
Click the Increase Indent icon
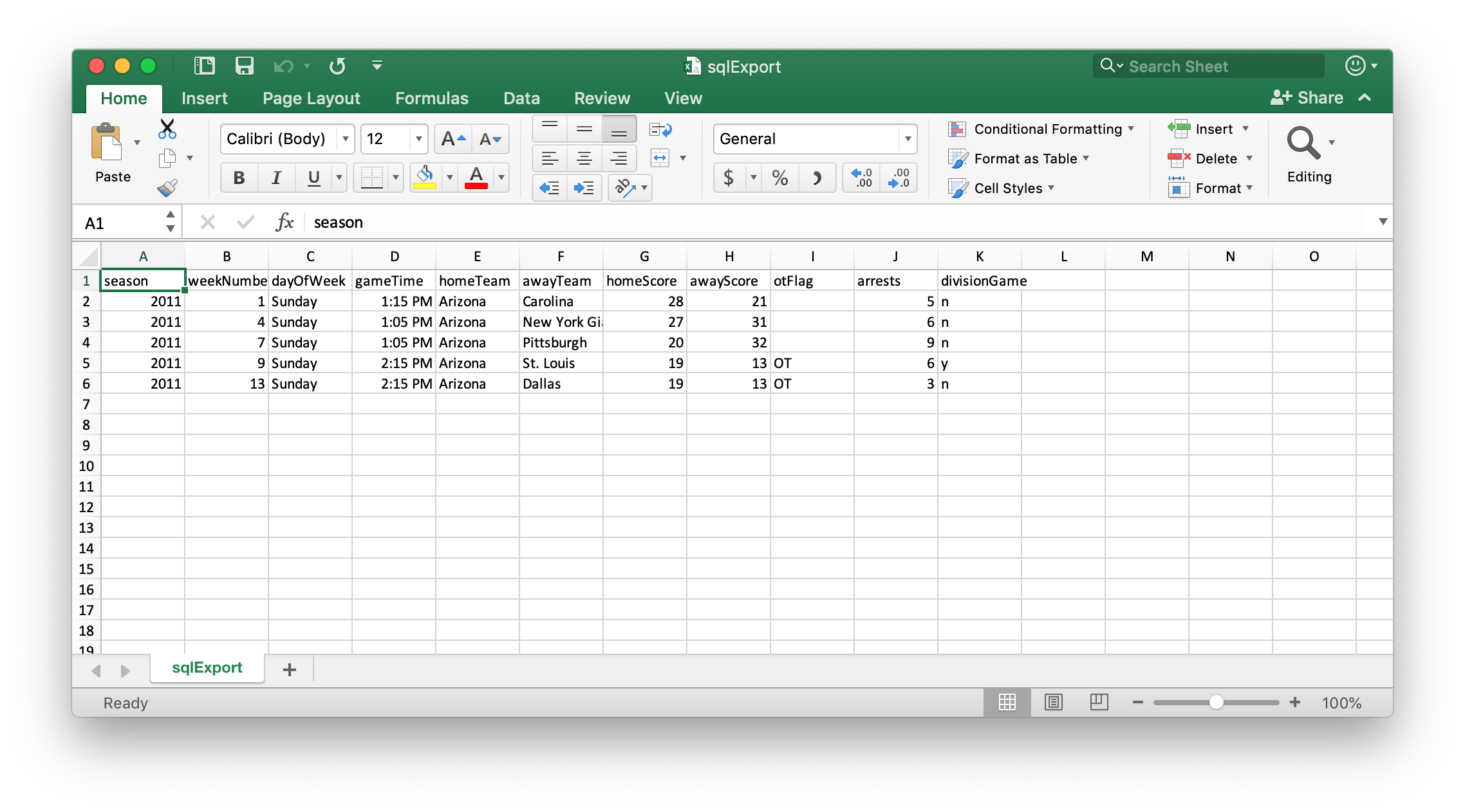click(x=584, y=188)
